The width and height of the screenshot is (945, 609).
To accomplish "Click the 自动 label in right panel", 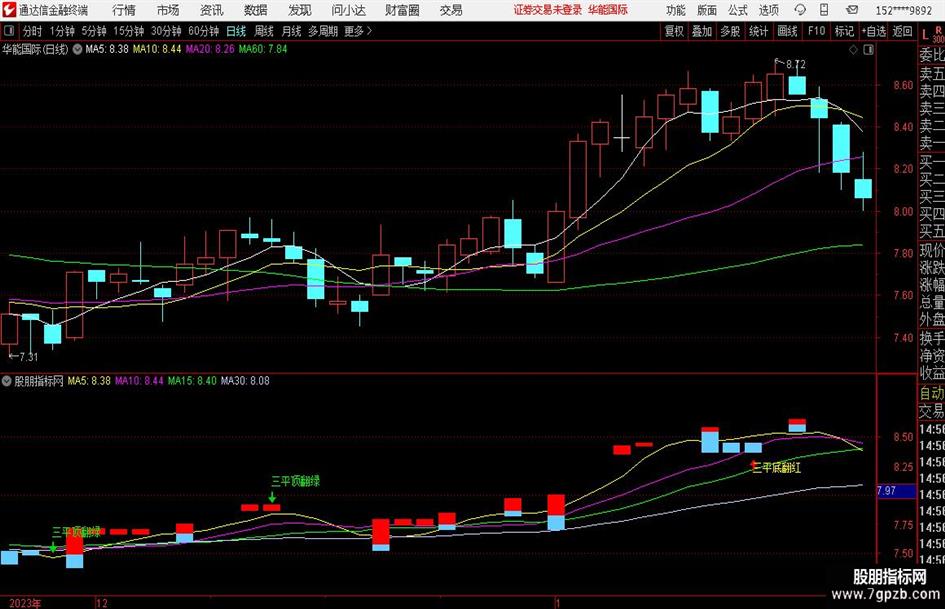I will click(932, 393).
